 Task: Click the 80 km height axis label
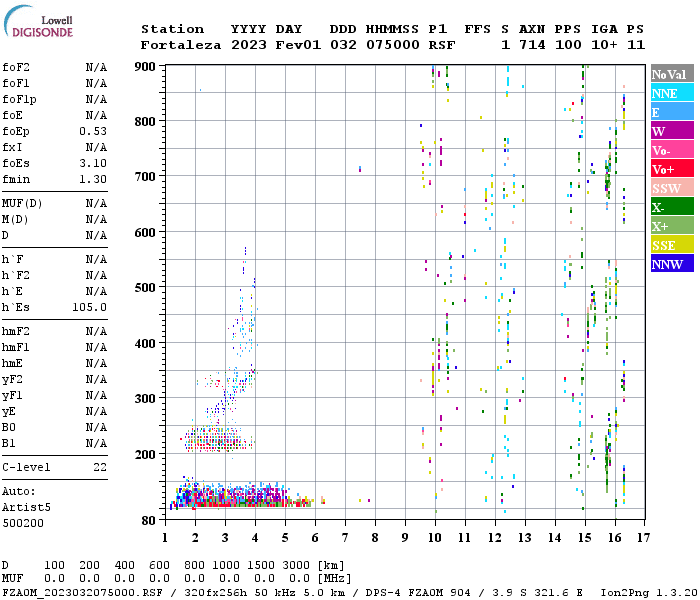coord(149,521)
